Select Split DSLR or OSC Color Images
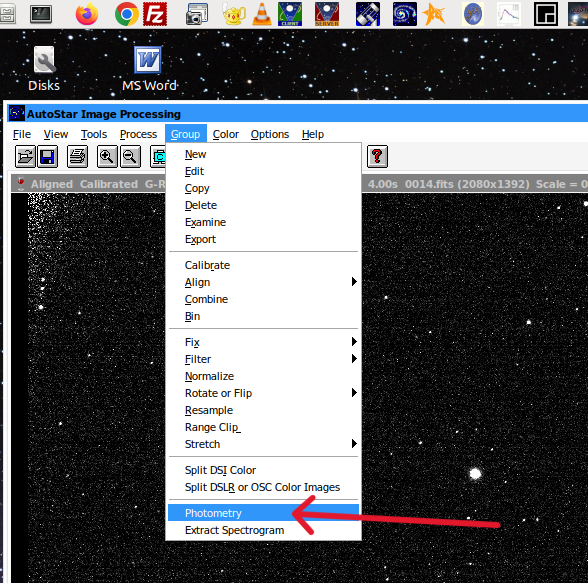This screenshot has height=583, width=588. pyautogui.click(x=263, y=487)
